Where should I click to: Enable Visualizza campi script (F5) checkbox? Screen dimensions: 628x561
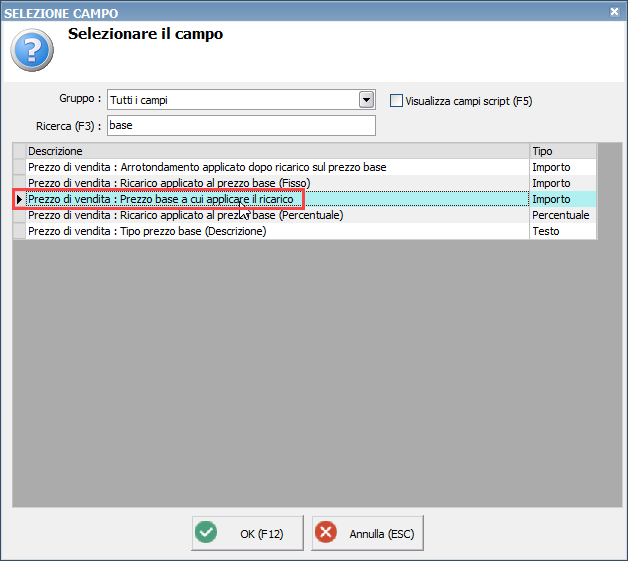click(396, 101)
